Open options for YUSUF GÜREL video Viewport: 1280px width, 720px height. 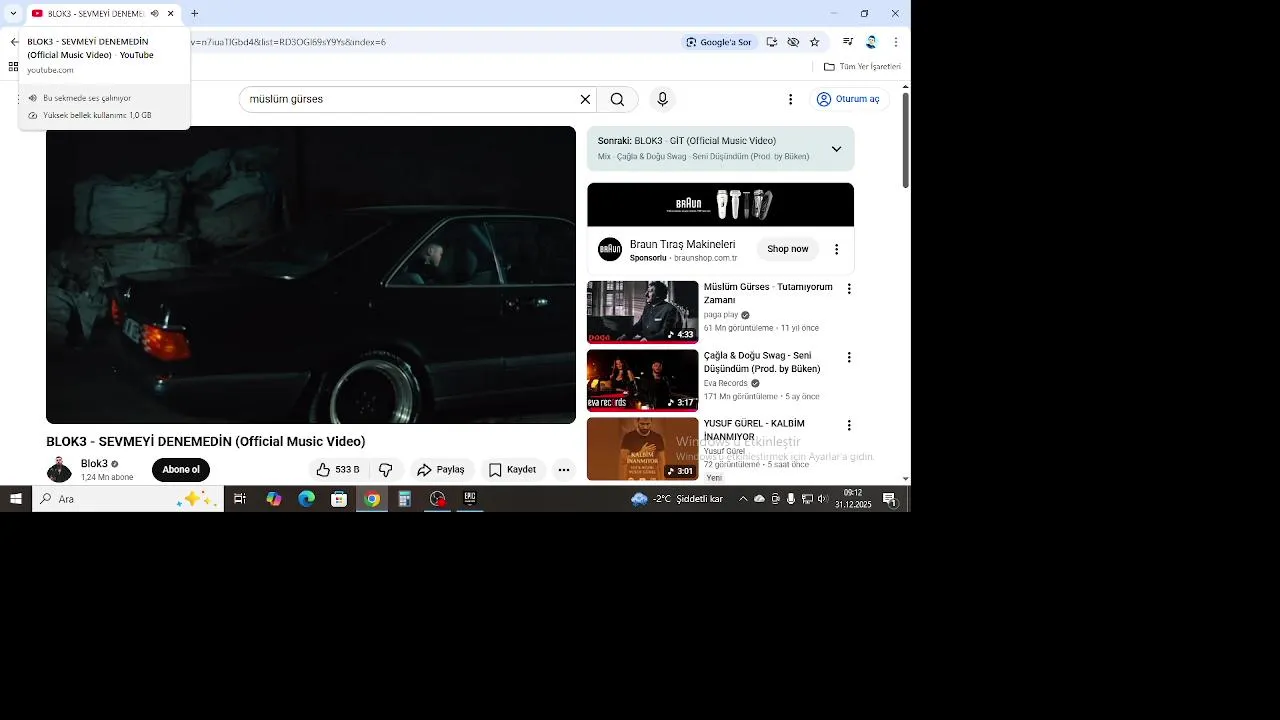point(849,425)
